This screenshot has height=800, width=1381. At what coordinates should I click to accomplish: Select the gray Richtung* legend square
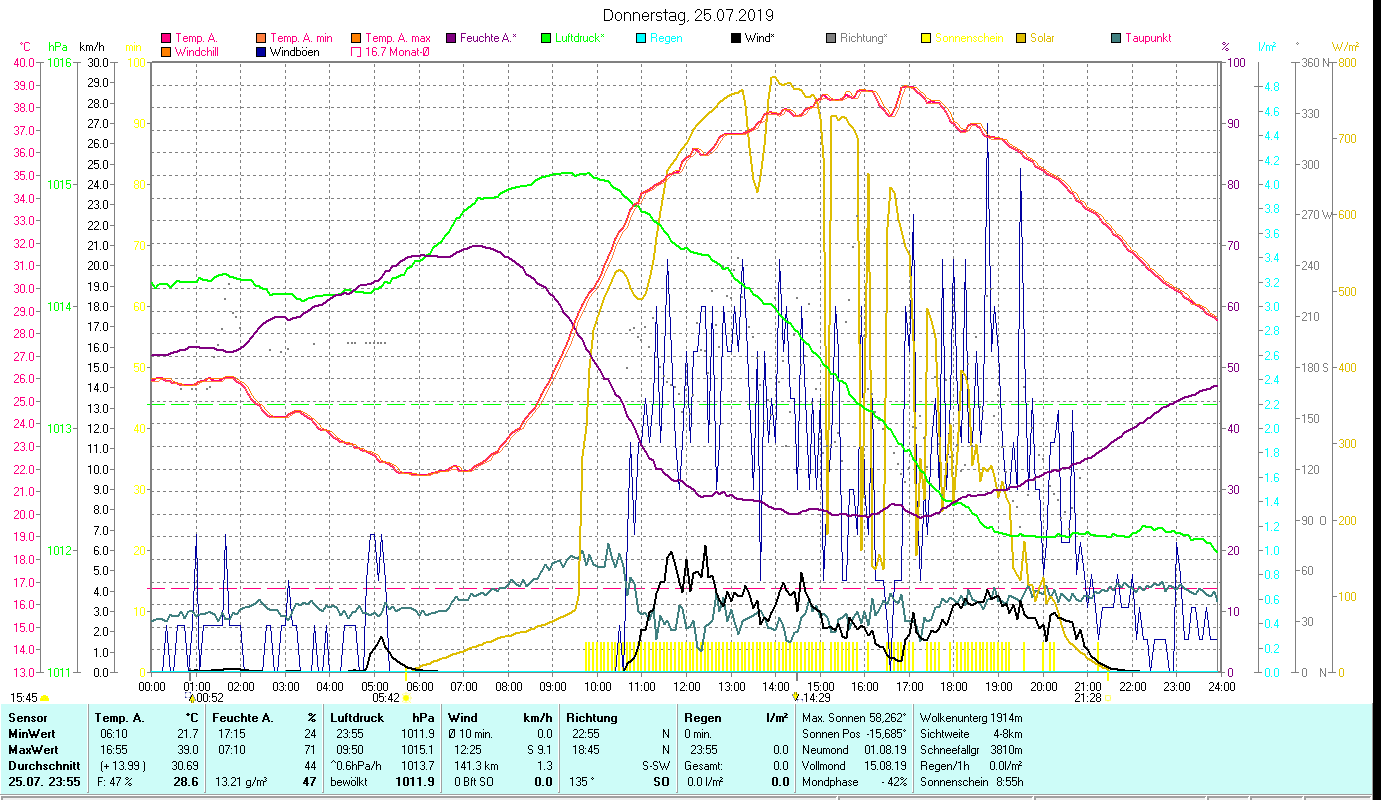point(832,39)
